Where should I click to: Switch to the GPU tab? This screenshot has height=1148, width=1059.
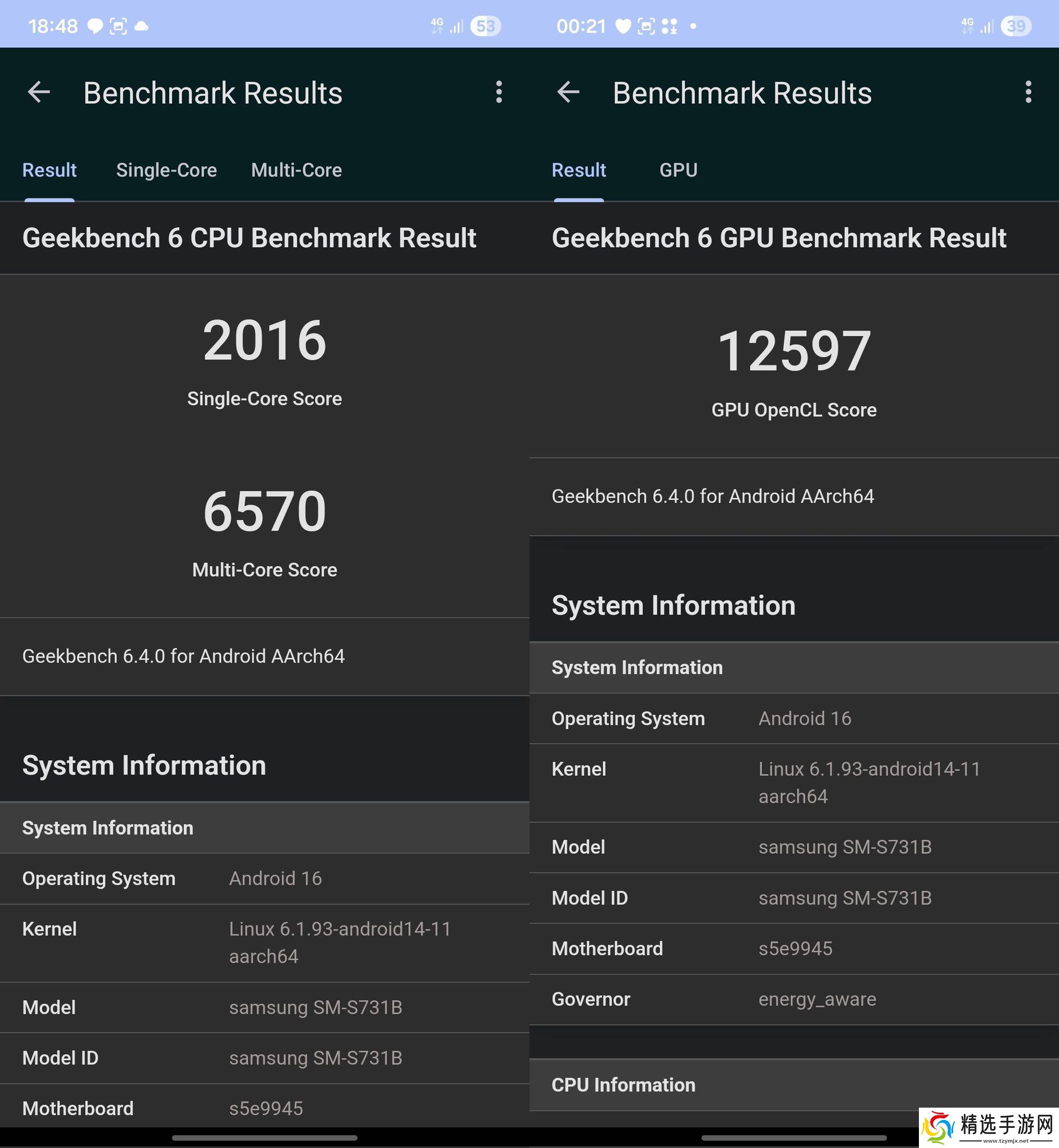[x=678, y=170]
